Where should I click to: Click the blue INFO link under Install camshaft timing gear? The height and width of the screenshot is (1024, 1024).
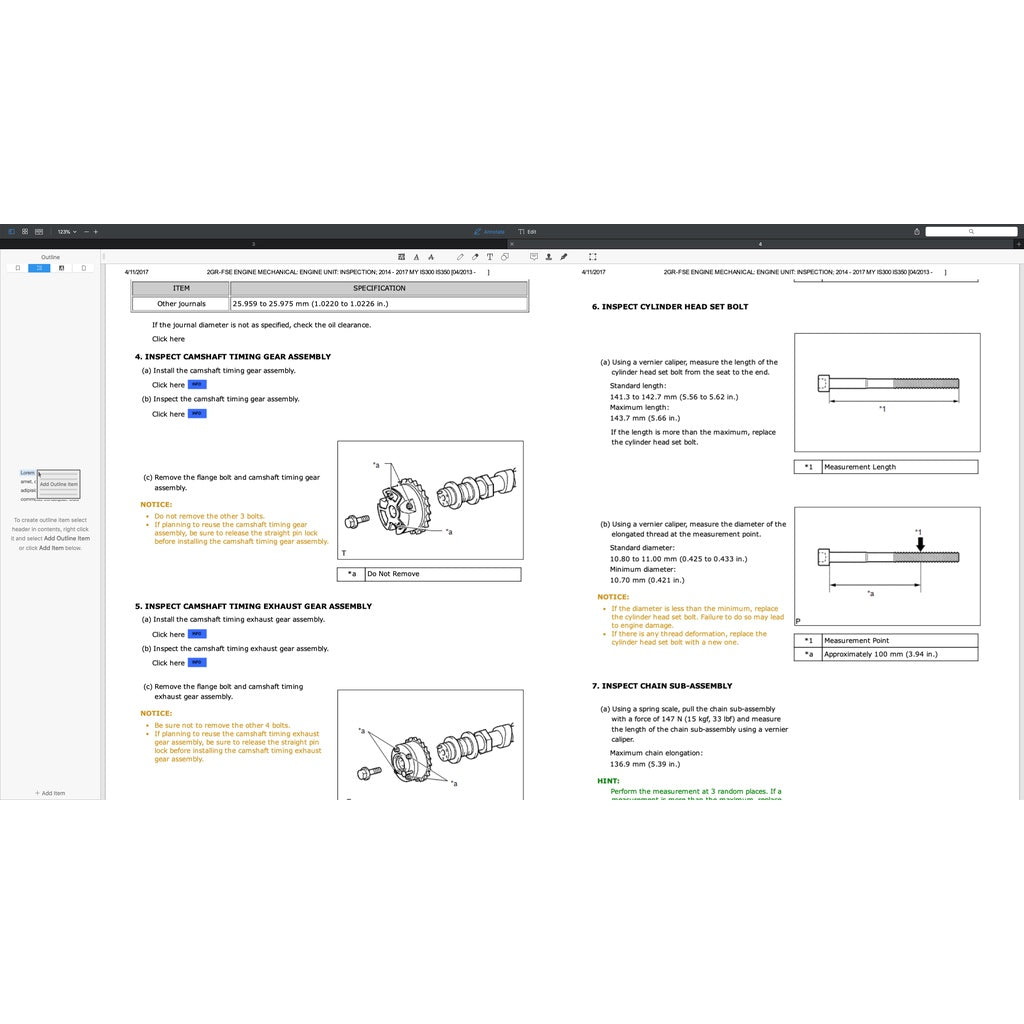coord(197,385)
